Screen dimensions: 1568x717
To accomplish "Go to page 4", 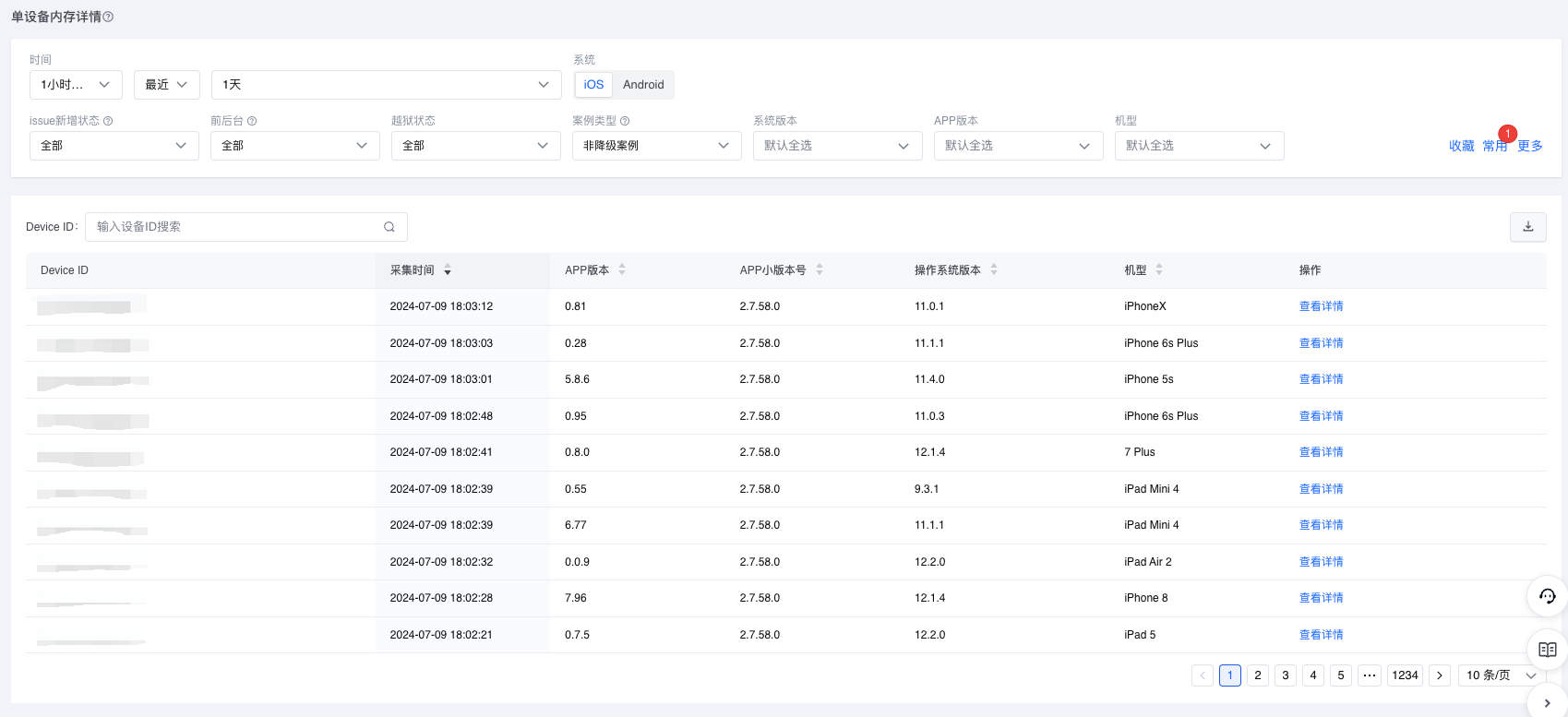I will click(x=1313, y=675).
